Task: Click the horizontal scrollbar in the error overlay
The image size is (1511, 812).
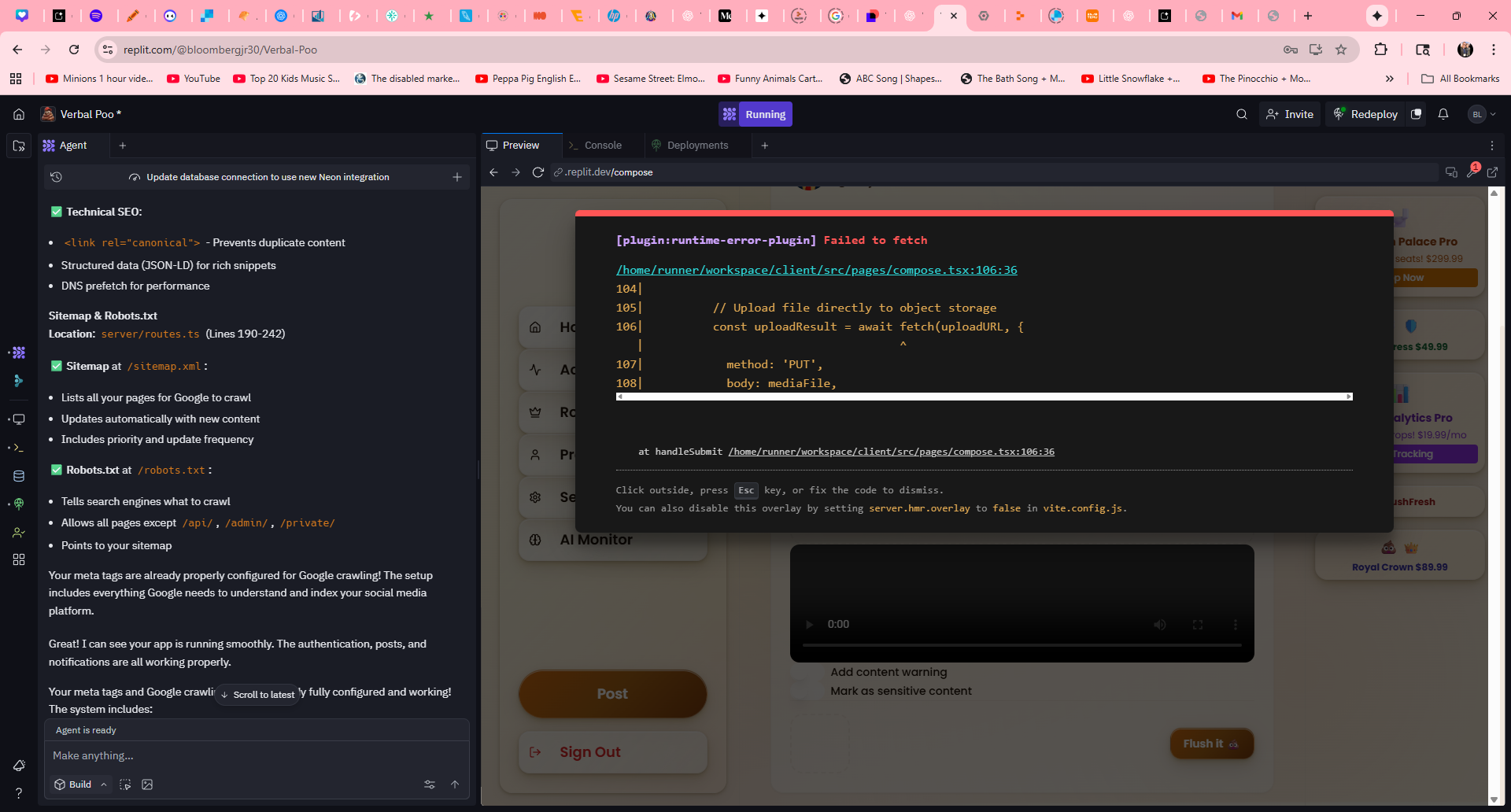Action: click(984, 397)
